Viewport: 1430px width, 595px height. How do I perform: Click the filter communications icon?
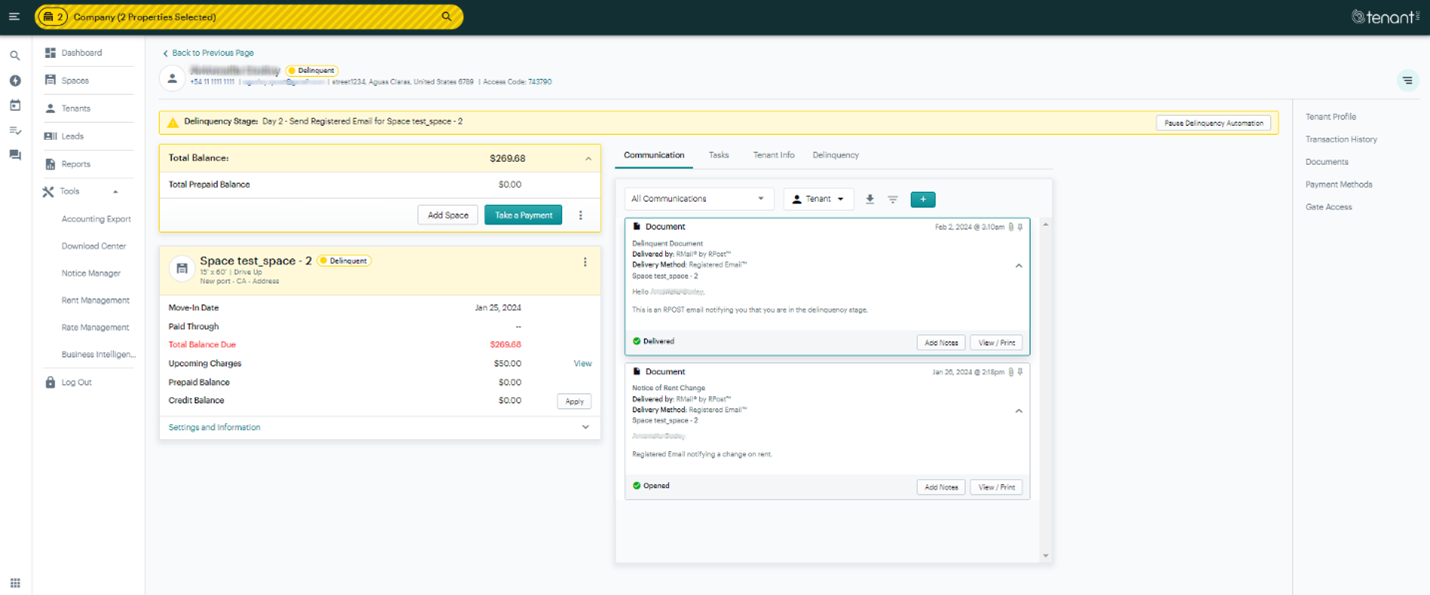(x=893, y=199)
